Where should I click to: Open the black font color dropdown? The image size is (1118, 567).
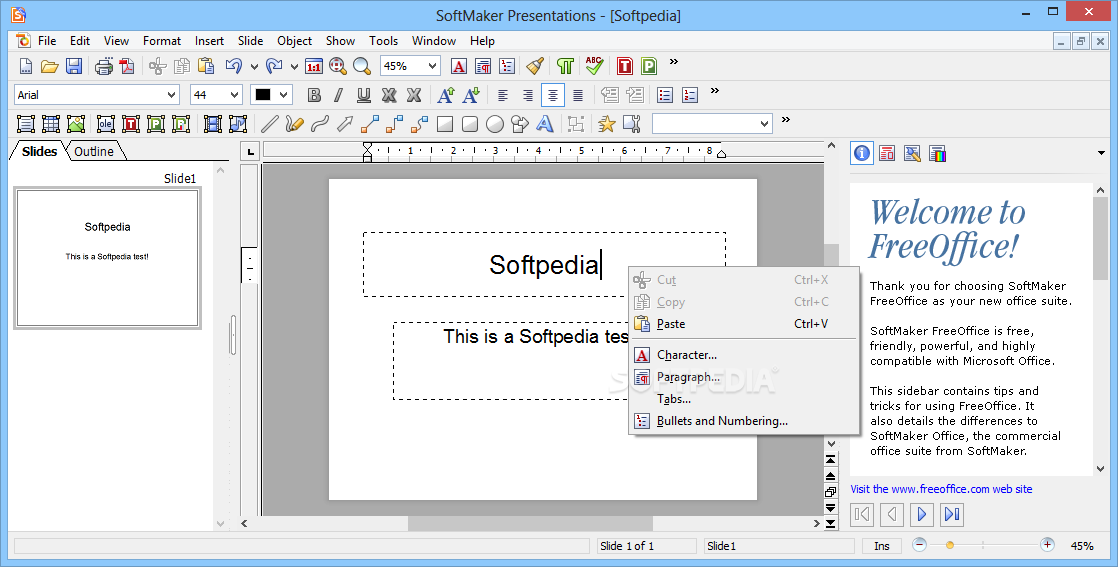(x=284, y=95)
